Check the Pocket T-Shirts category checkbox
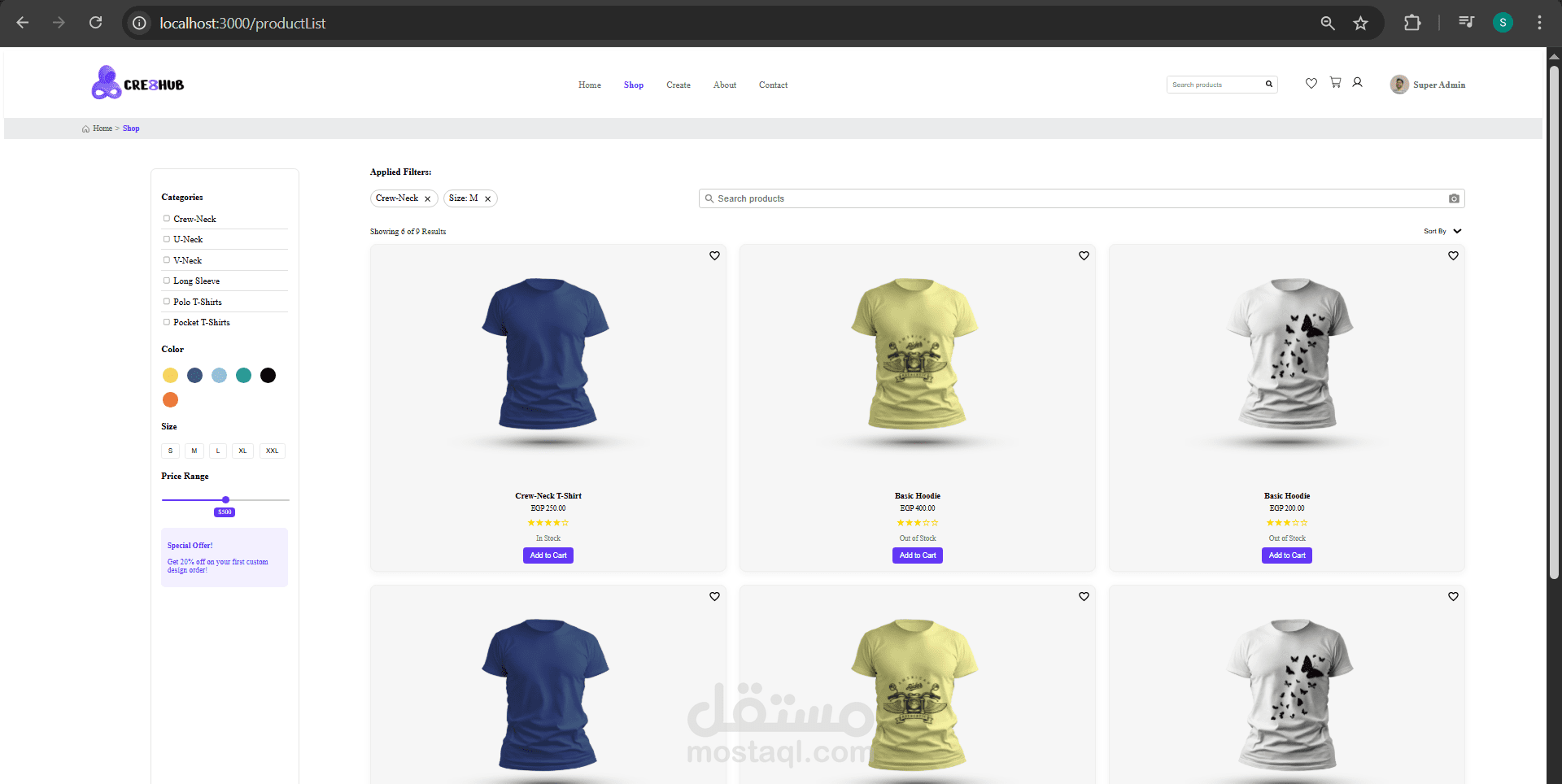Viewport: 1562px width, 784px height. tap(167, 322)
